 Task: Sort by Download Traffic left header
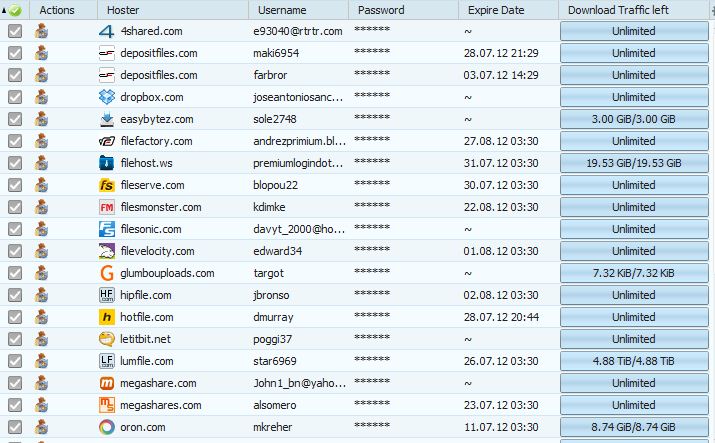click(634, 10)
